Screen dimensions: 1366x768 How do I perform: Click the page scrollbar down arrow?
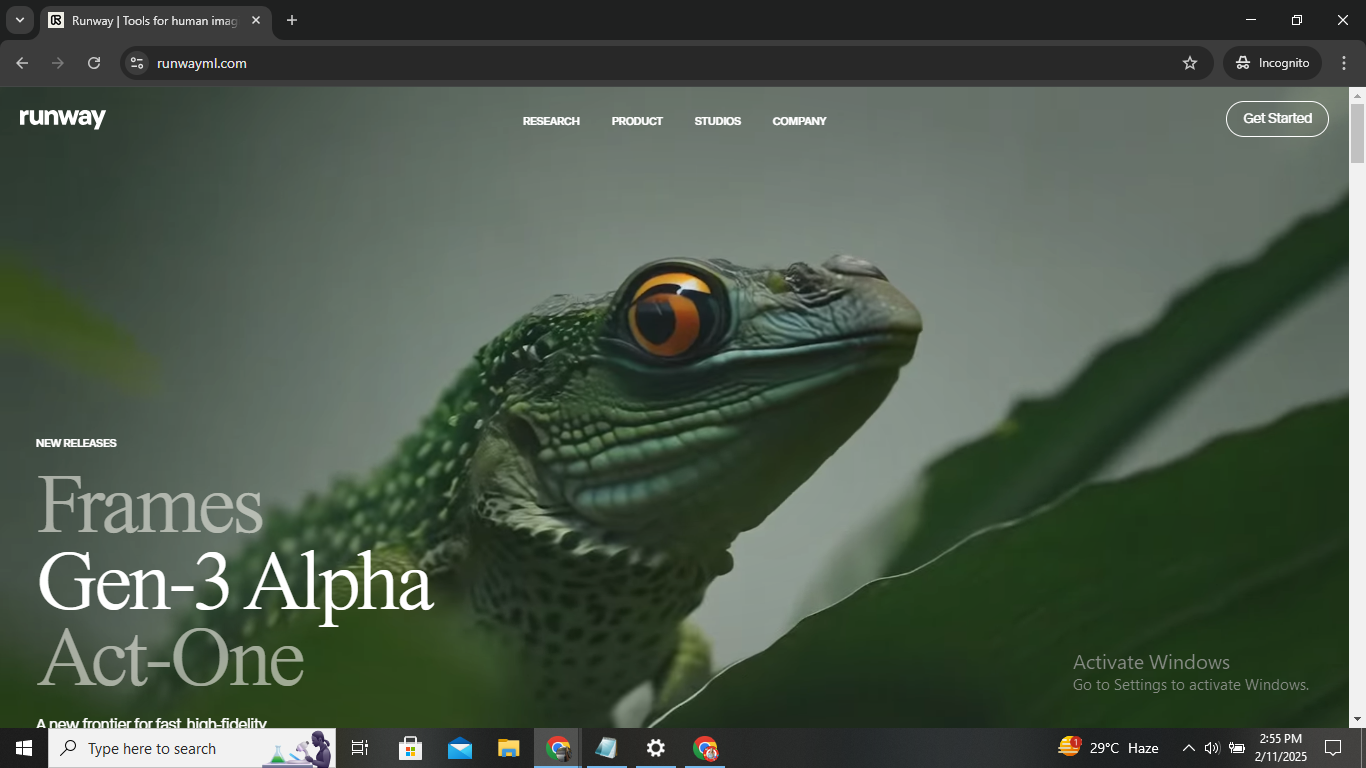click(1357, 719)
